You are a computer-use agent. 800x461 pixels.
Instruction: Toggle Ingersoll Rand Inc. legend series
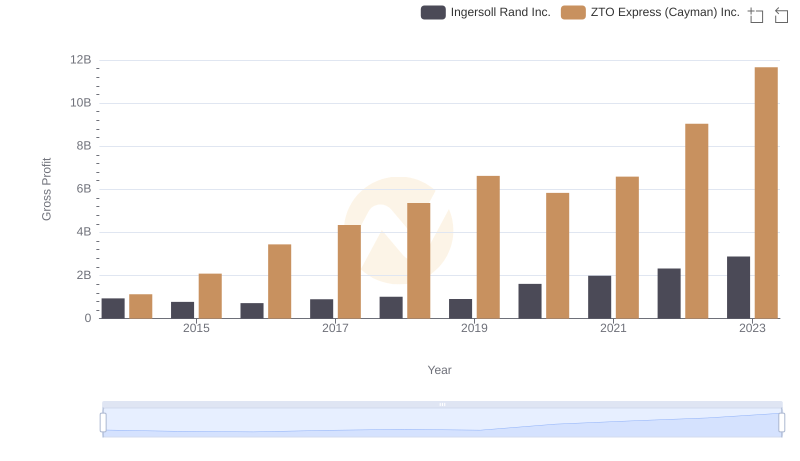[485, 12]
